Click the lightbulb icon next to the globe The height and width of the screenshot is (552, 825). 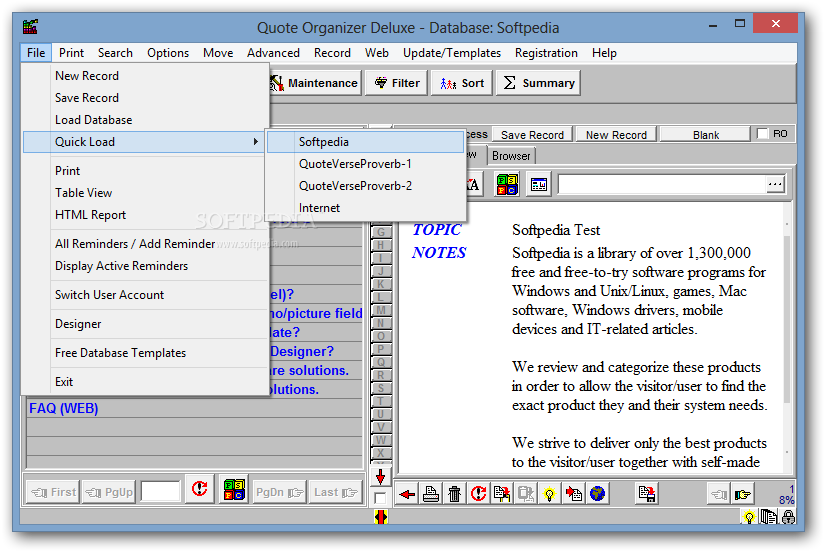[549, 494]
